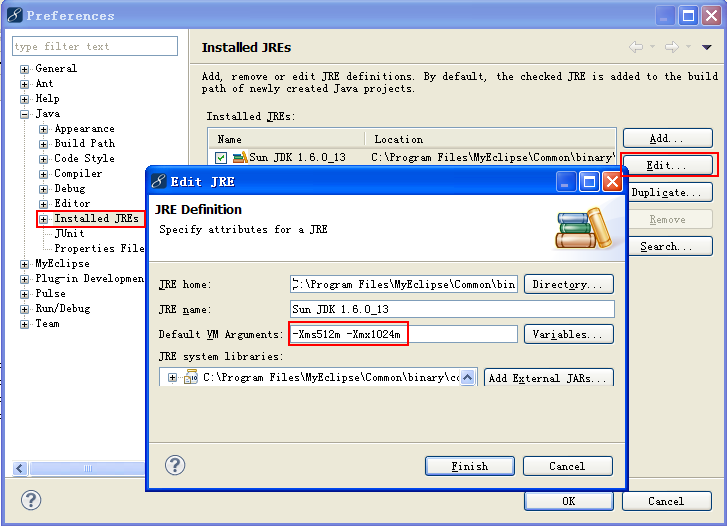Expand the Team tree node
727x526 pixels.
(24, 324)
